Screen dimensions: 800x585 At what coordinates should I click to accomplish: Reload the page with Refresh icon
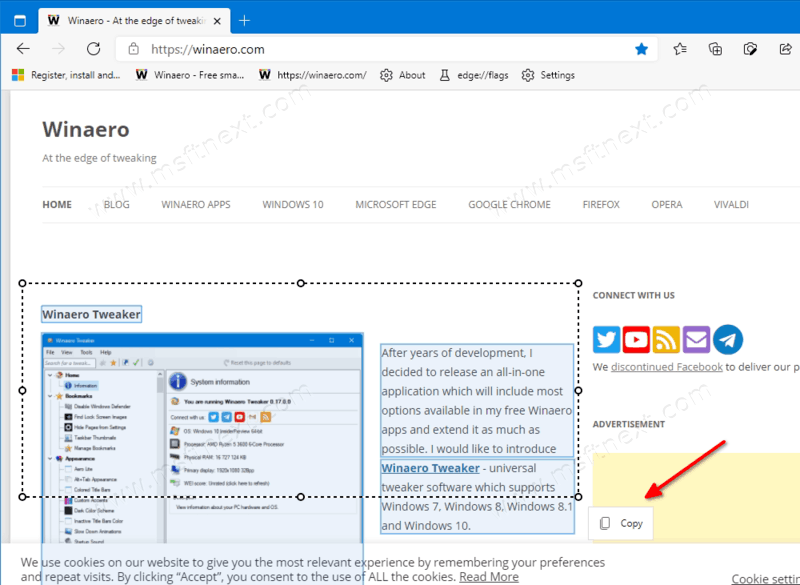click(x=93, y=48)
